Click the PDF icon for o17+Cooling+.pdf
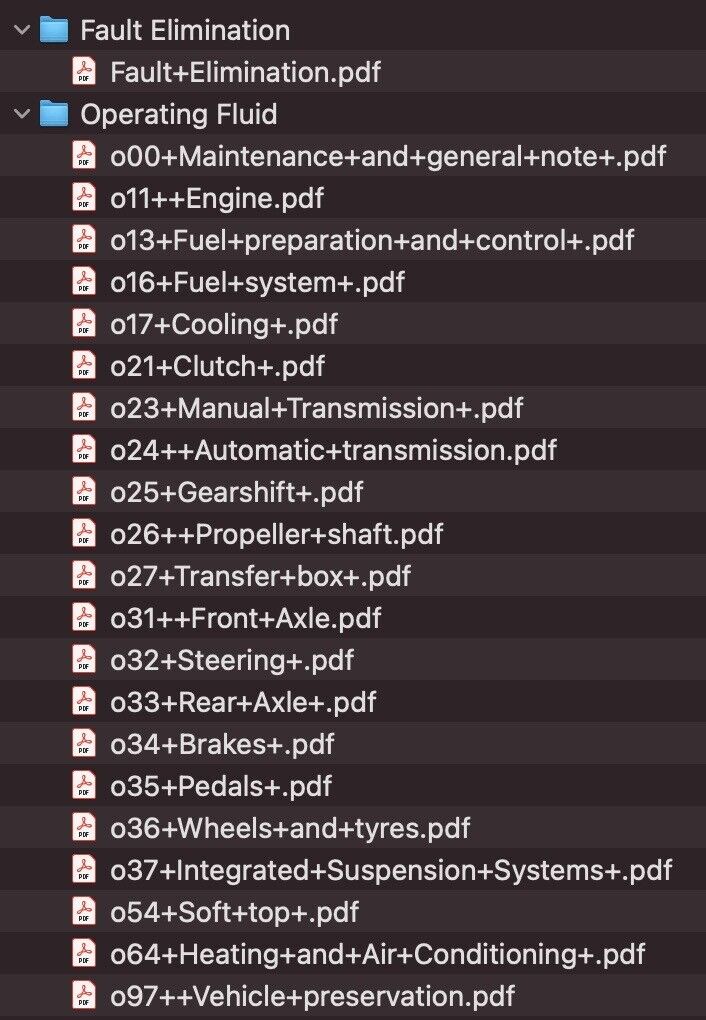Viewport: 706px width, 1020px height. tap(84, 324)
